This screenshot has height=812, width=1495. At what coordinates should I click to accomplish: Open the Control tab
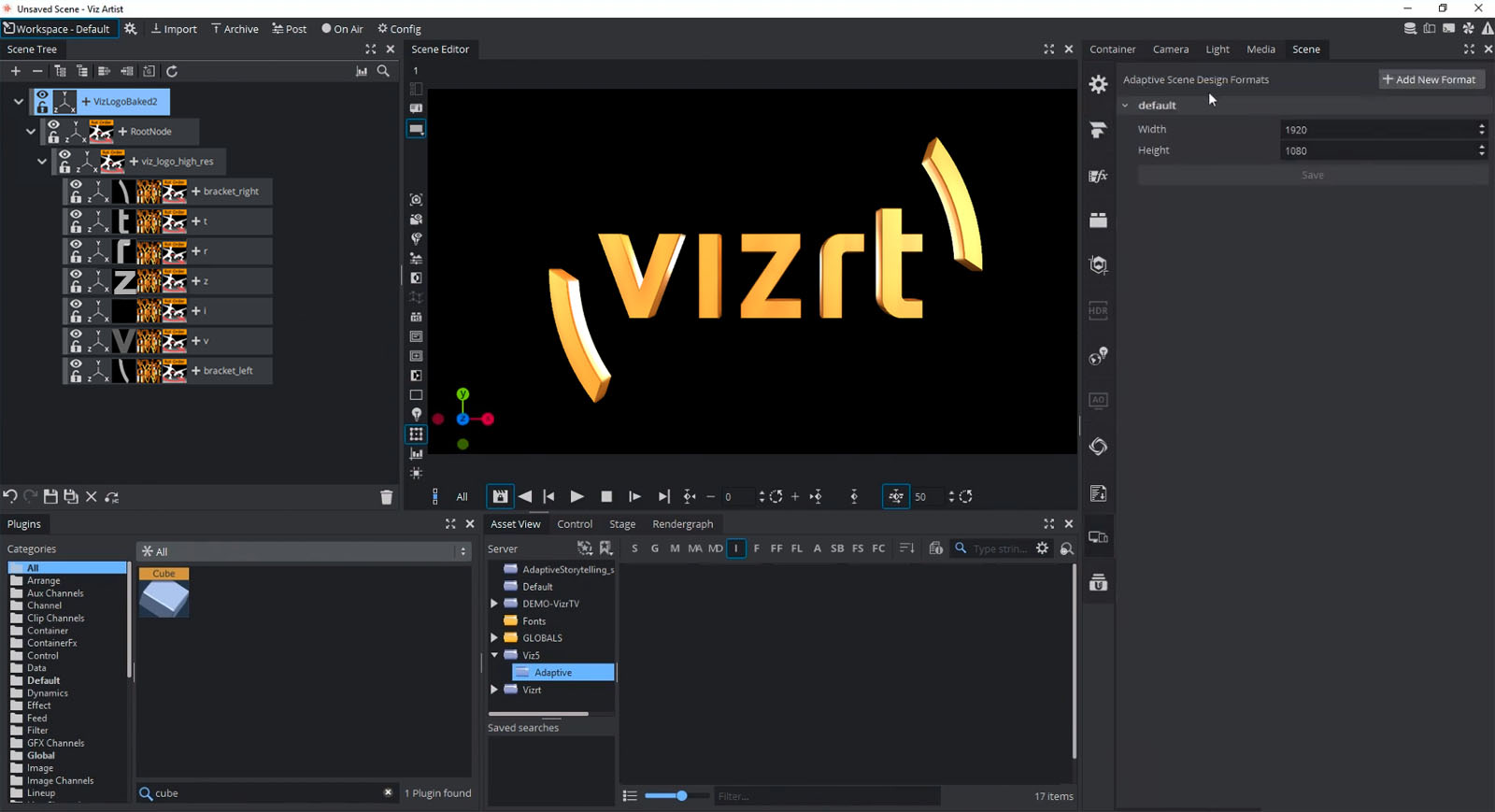575,524
